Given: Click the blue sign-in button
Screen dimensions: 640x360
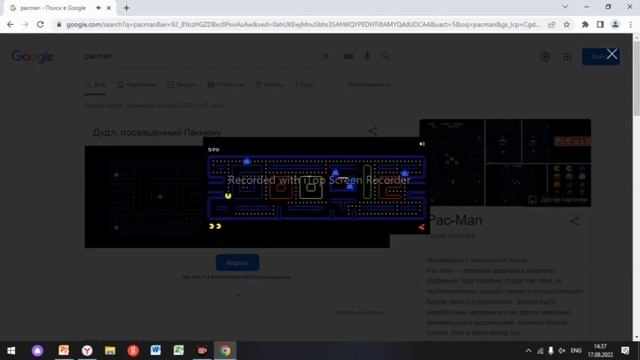Looking at the screenshot, I should pos(600,56).
